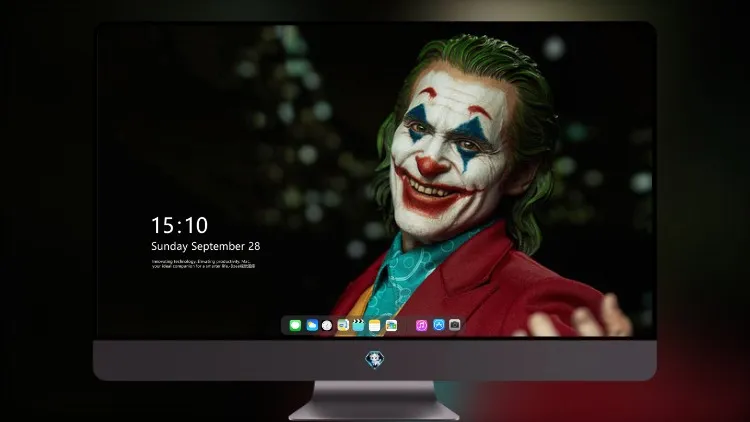
Task: Click the small tagline text under the date
Action: pos(203,264)
